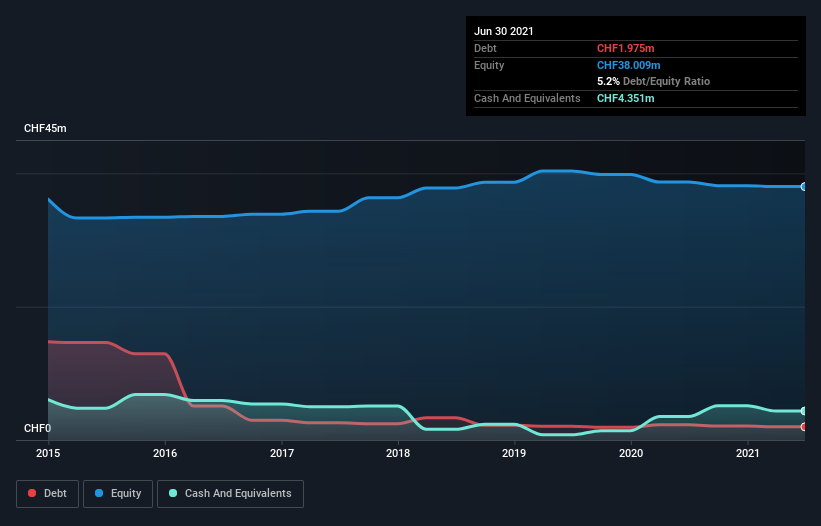Click the Cash And Equivalents tooltip label
821x526 pixels.
[527, 98]
